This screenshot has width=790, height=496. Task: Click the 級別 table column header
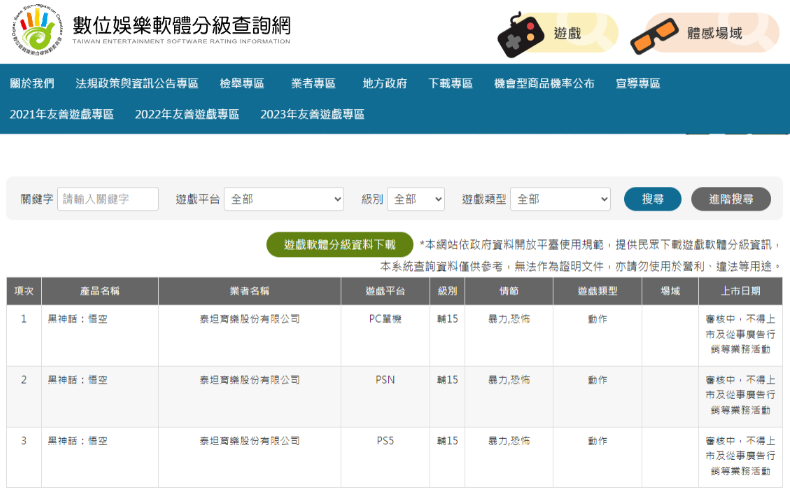pyautogui.click(x=447, y=291)
